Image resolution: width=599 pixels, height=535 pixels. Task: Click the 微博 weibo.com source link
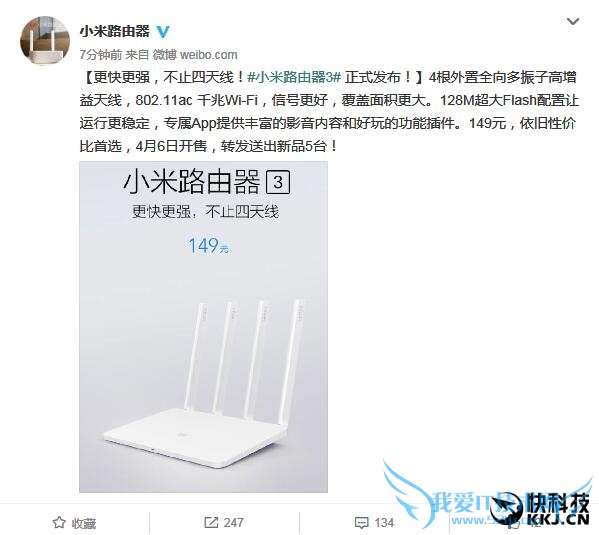pyautogui.click(x=195, y=55)
